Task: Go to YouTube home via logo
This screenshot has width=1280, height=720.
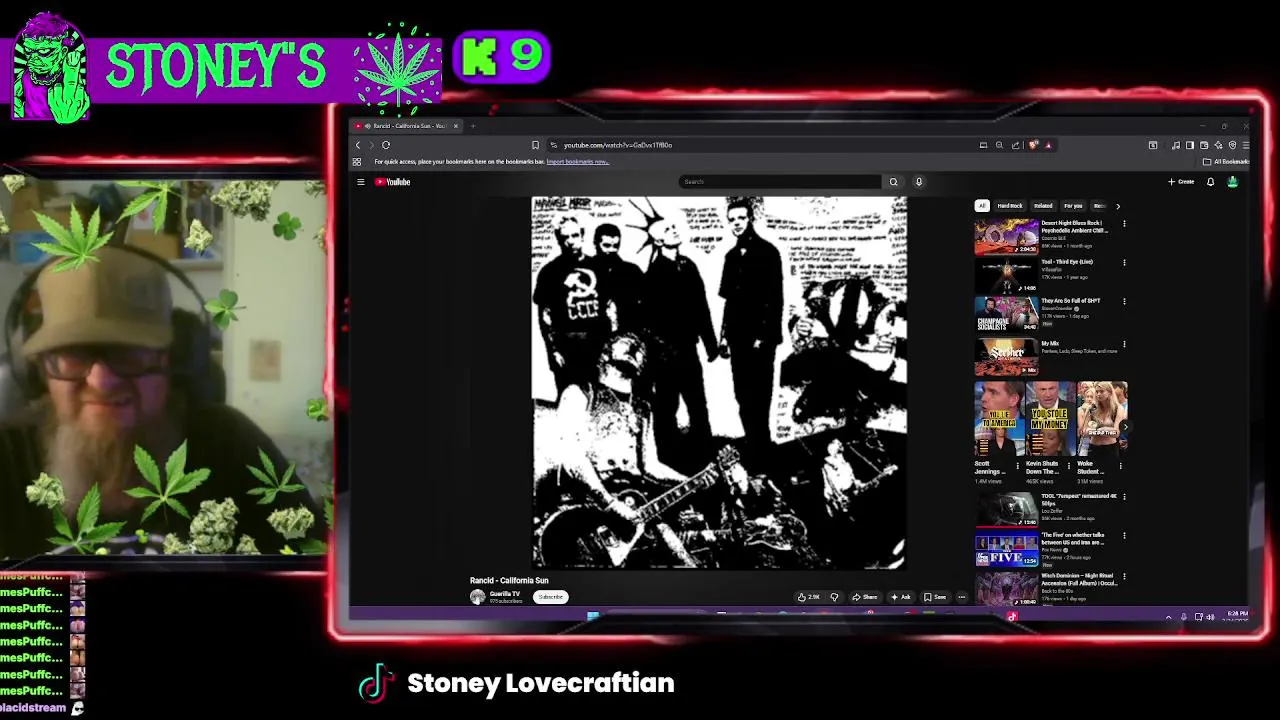Action: 393,182
